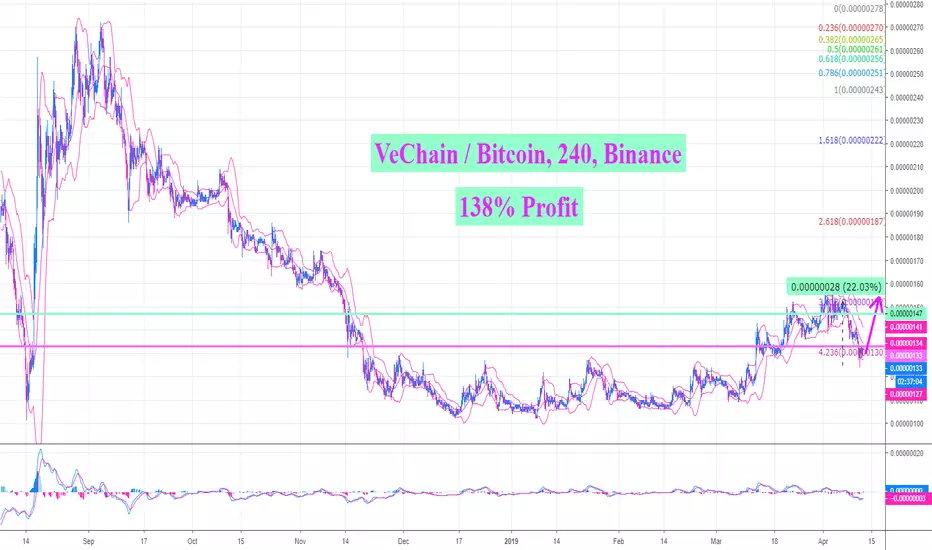Click Fibonacci level 1.618(0.00000222) label
The width and height of the screenshot is (932, 550).
pyautogui.click(x=851, y=140)
